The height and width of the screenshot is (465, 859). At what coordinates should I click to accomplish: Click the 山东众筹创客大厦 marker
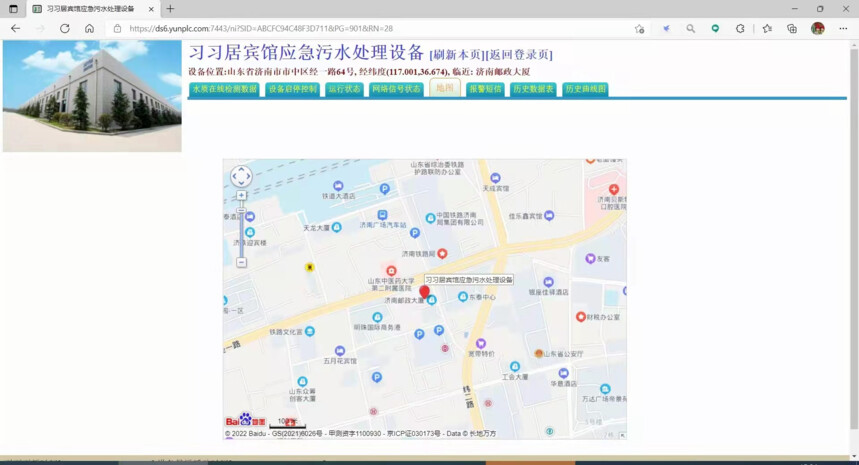pyautogui.click(x=302, y=381)
